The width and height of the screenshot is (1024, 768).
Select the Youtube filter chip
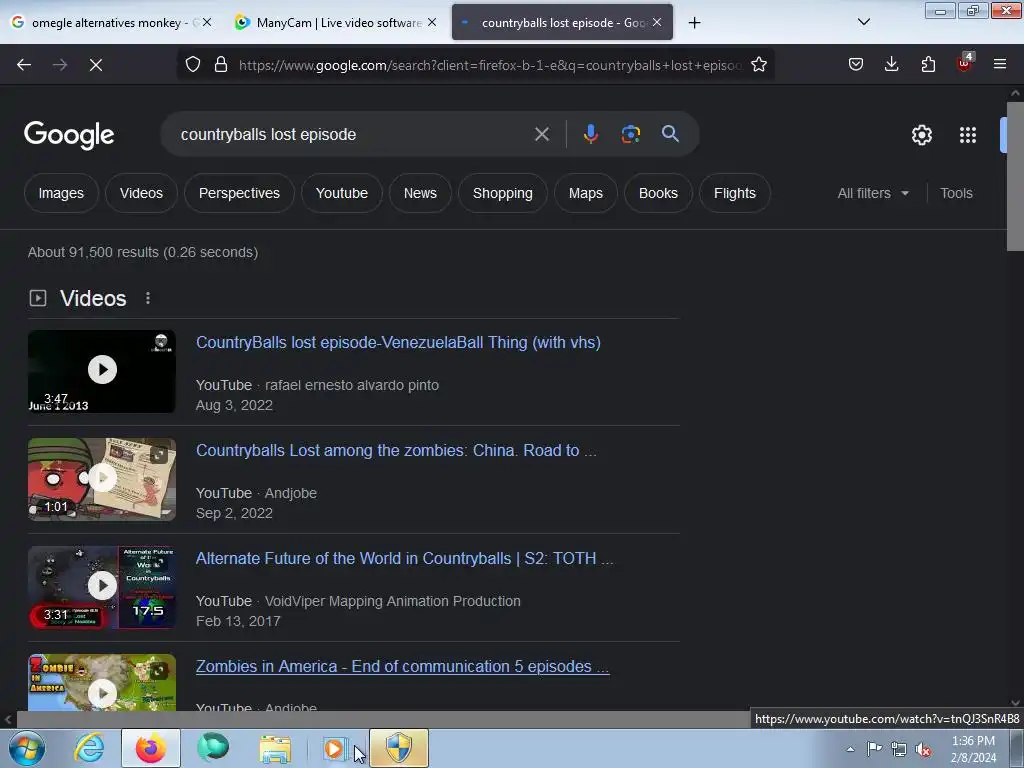342,193
